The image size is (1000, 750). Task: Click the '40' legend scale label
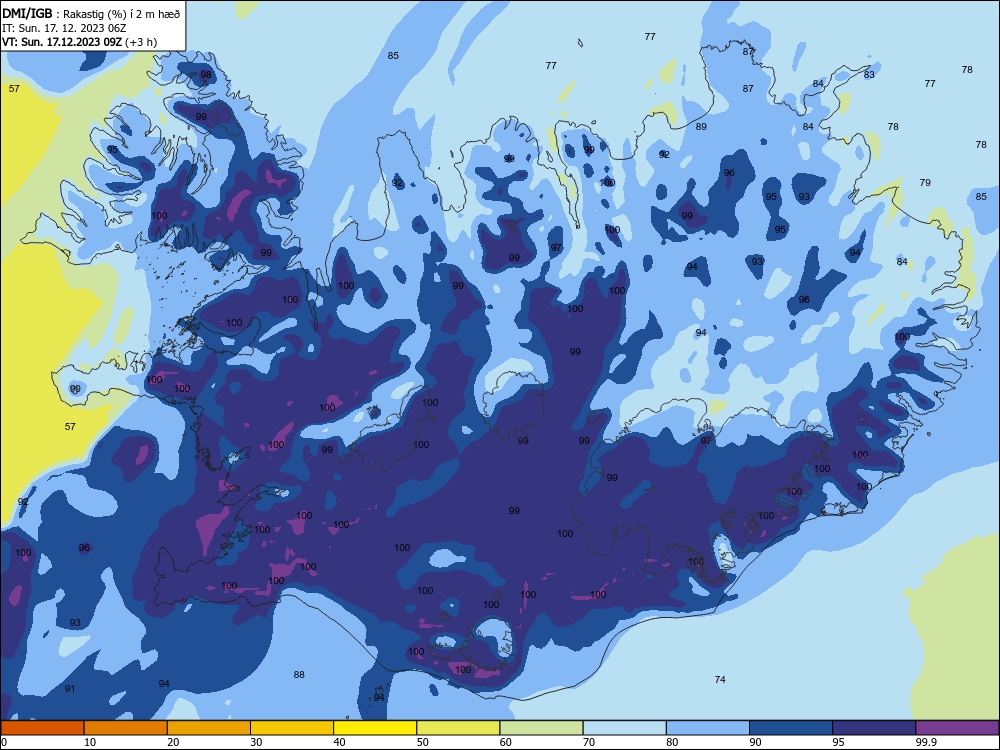340,742
